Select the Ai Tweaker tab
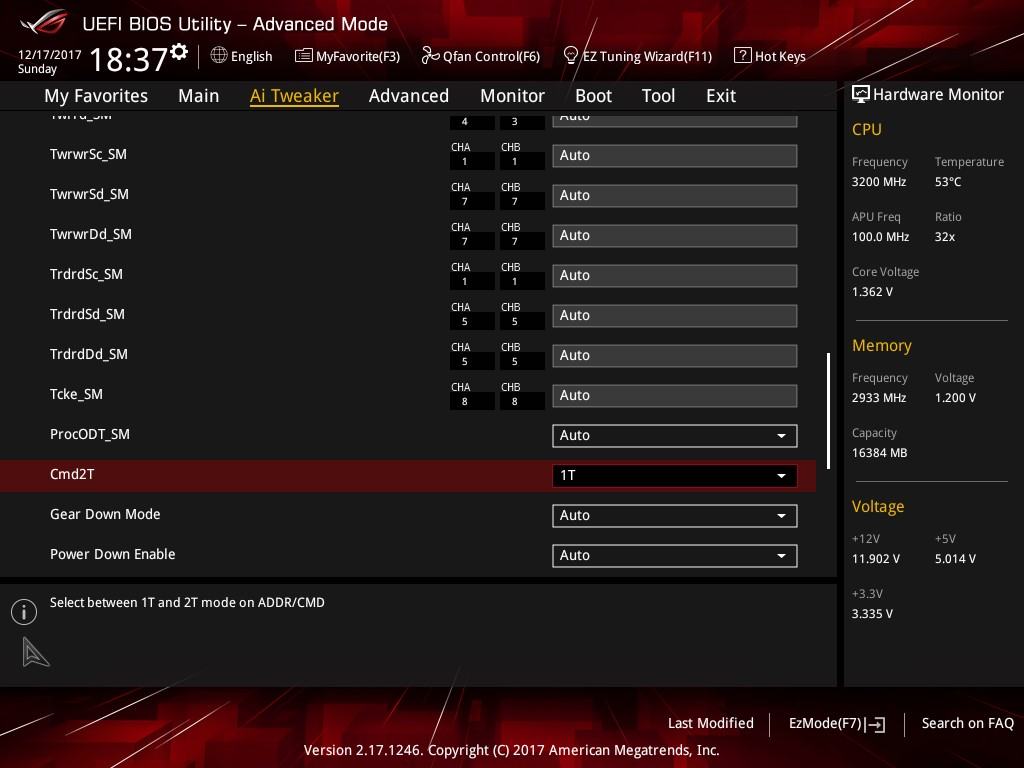This screenshot has width=1024, height=768. tap(294, 96)
